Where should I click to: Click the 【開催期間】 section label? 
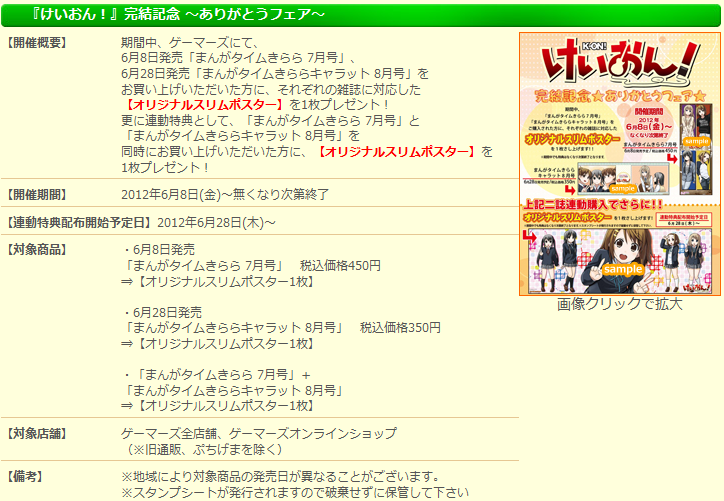38,194
